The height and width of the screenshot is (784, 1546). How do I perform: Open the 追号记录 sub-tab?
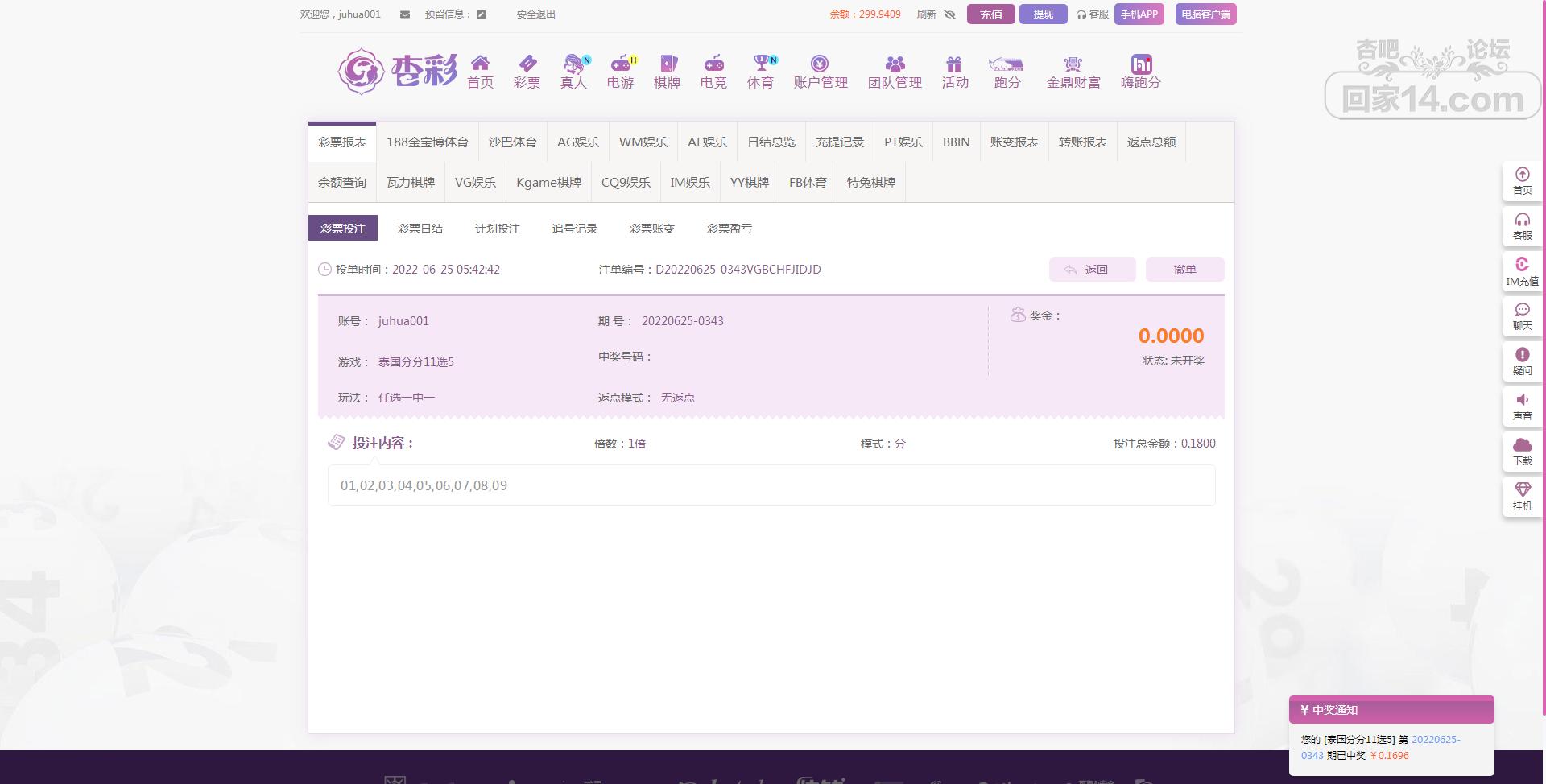(x=575, y=229)
